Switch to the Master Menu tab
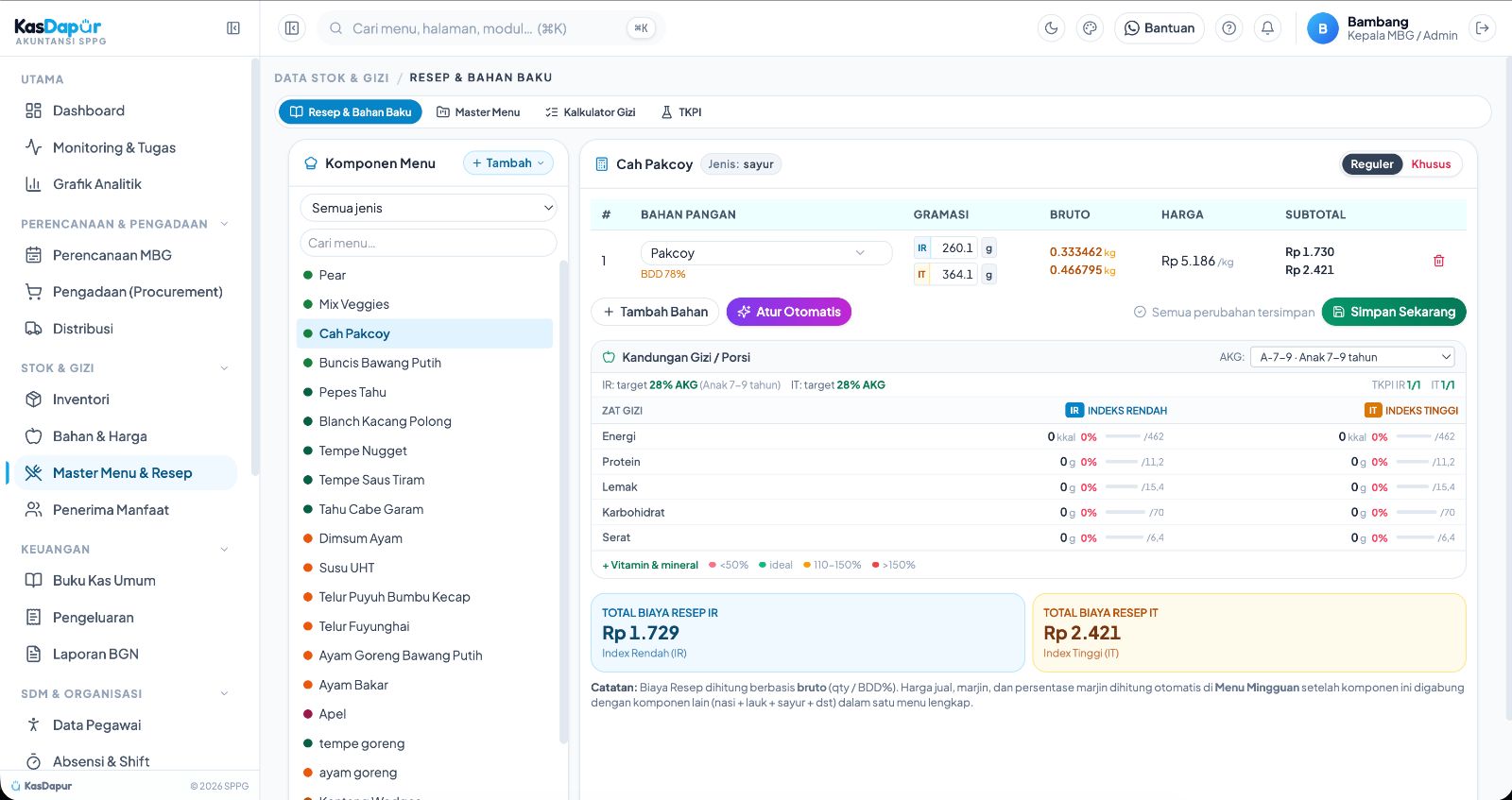The width and height of the screenshot is (1512, 800). click(478, 112)
